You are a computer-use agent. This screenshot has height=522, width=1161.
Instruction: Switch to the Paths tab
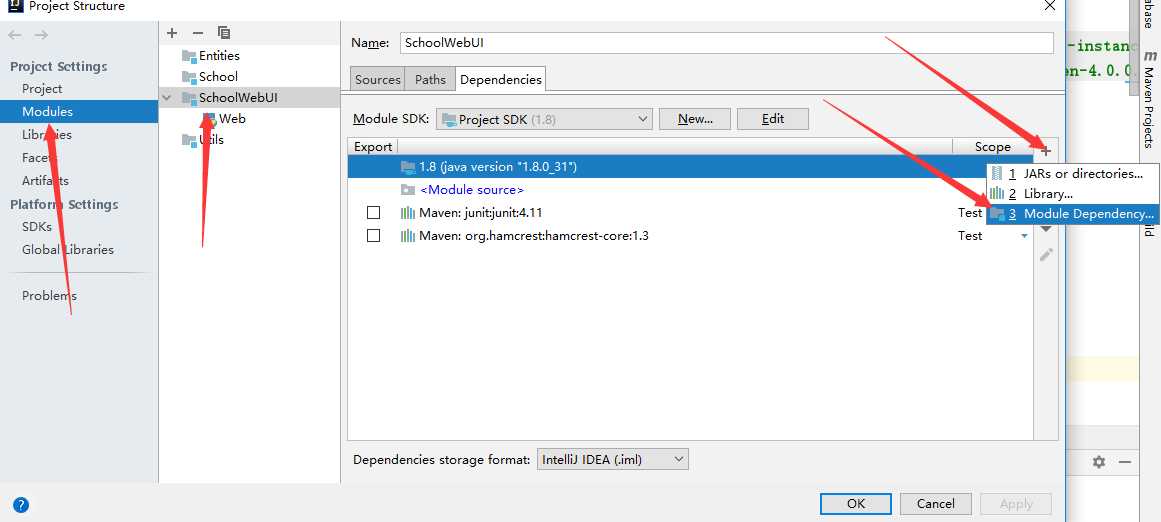(x=430, y=80)
